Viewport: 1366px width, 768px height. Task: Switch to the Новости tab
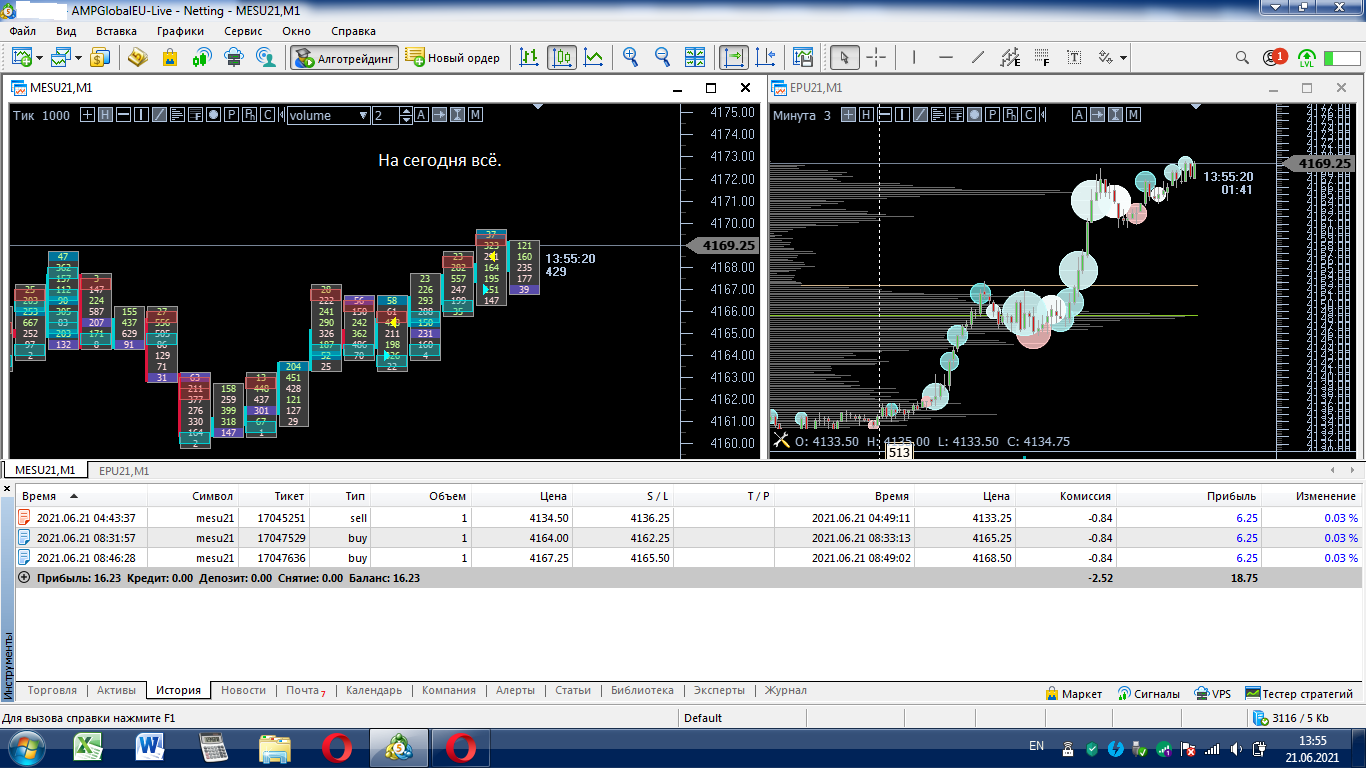click(243, 690)
